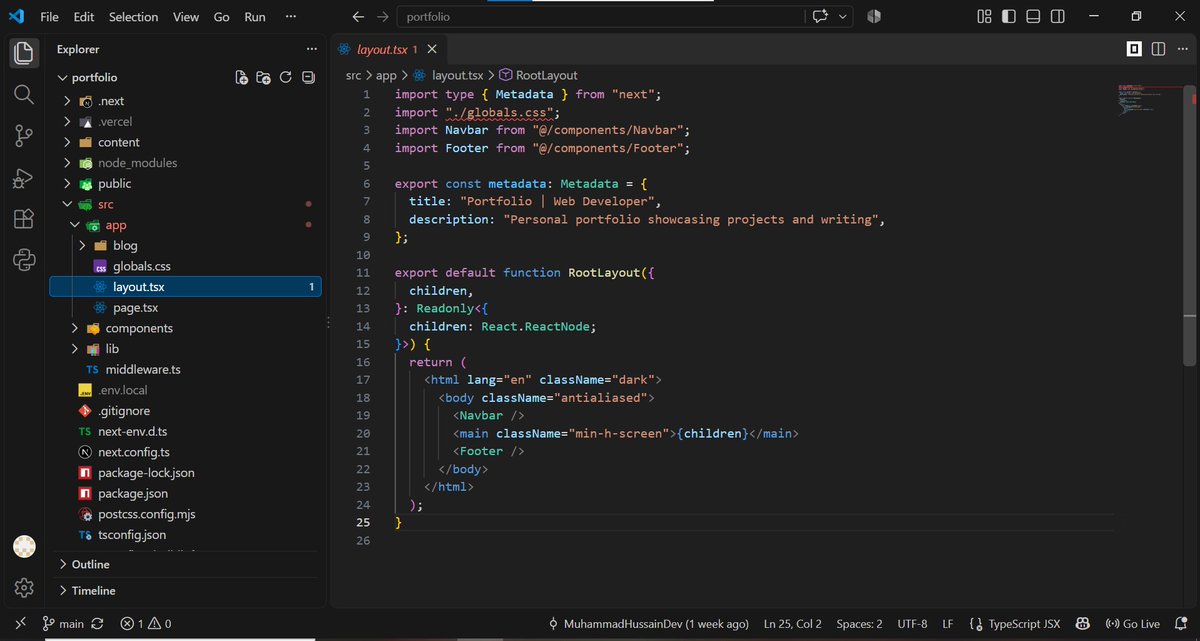Open the Go menu
This screenshot has height=641, width=1200.
222,17
